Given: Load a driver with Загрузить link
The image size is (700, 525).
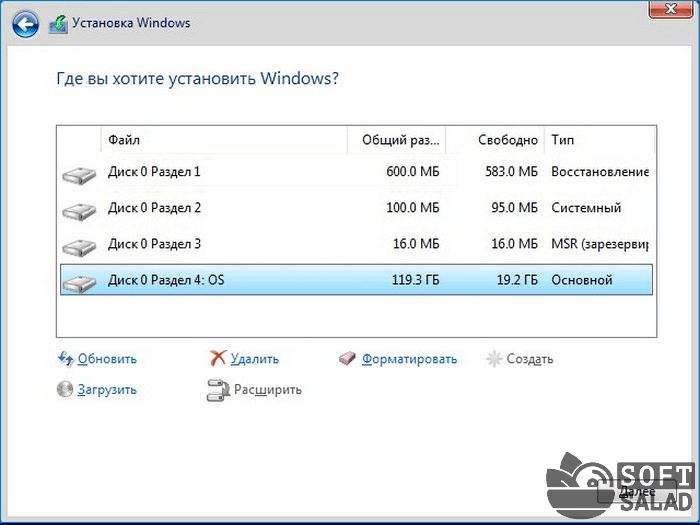Looking at the screenshot, I should [x=107, y=390].
